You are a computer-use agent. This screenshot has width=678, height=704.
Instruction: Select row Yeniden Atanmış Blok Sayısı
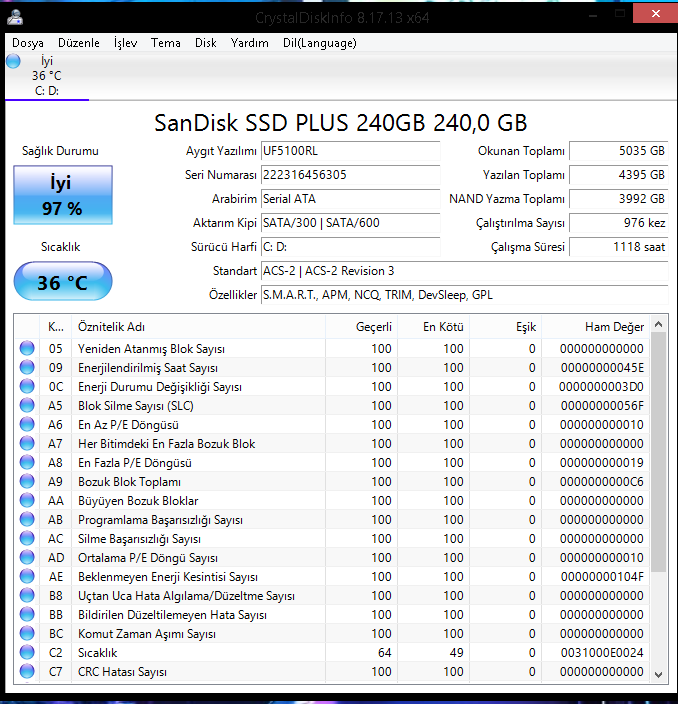(x=332, y=348)
